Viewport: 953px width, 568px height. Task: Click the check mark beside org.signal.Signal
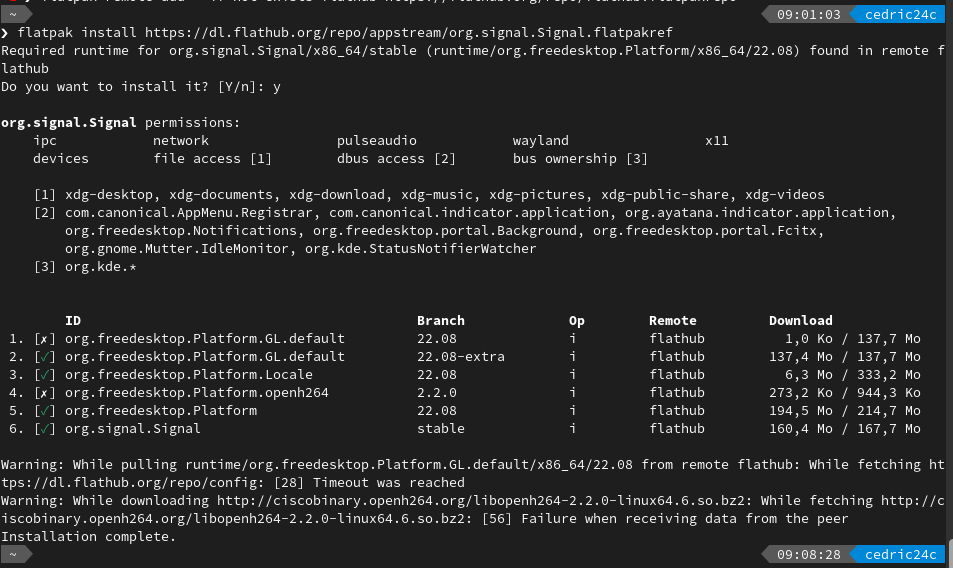[44, 429]
